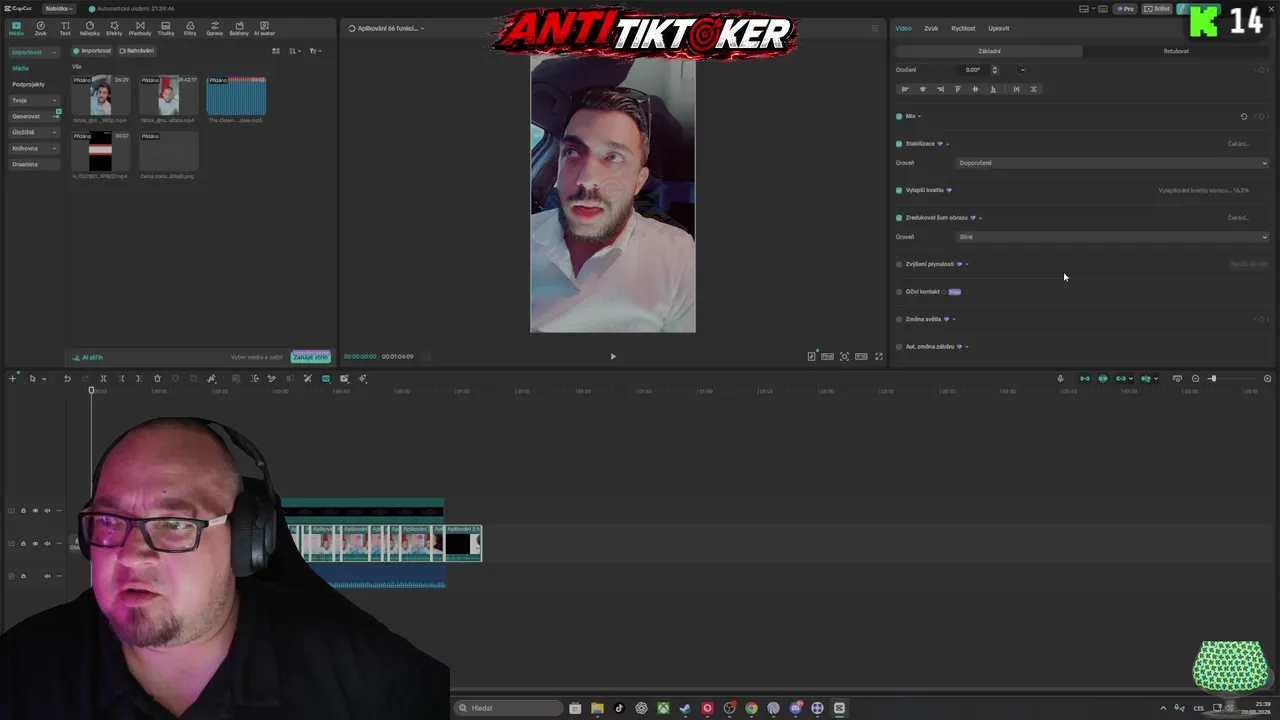Image resolution: width=1280 pixels, height=720 pixels.
Task: Click the split clip icon in timeline toolbar
Action: 103,379
